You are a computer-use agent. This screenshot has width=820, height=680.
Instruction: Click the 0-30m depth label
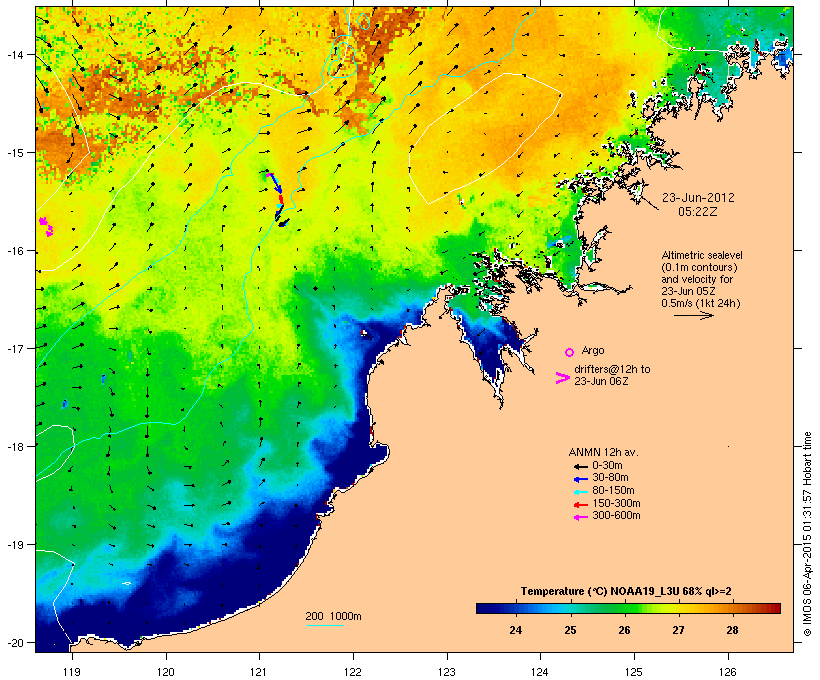607,466
